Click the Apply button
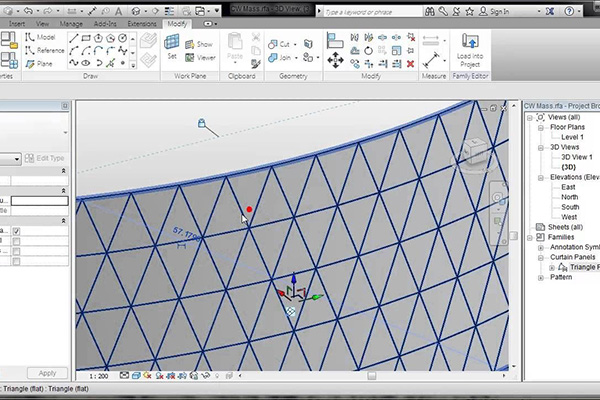Screen dimensions: 600x400 coord(47,373)
